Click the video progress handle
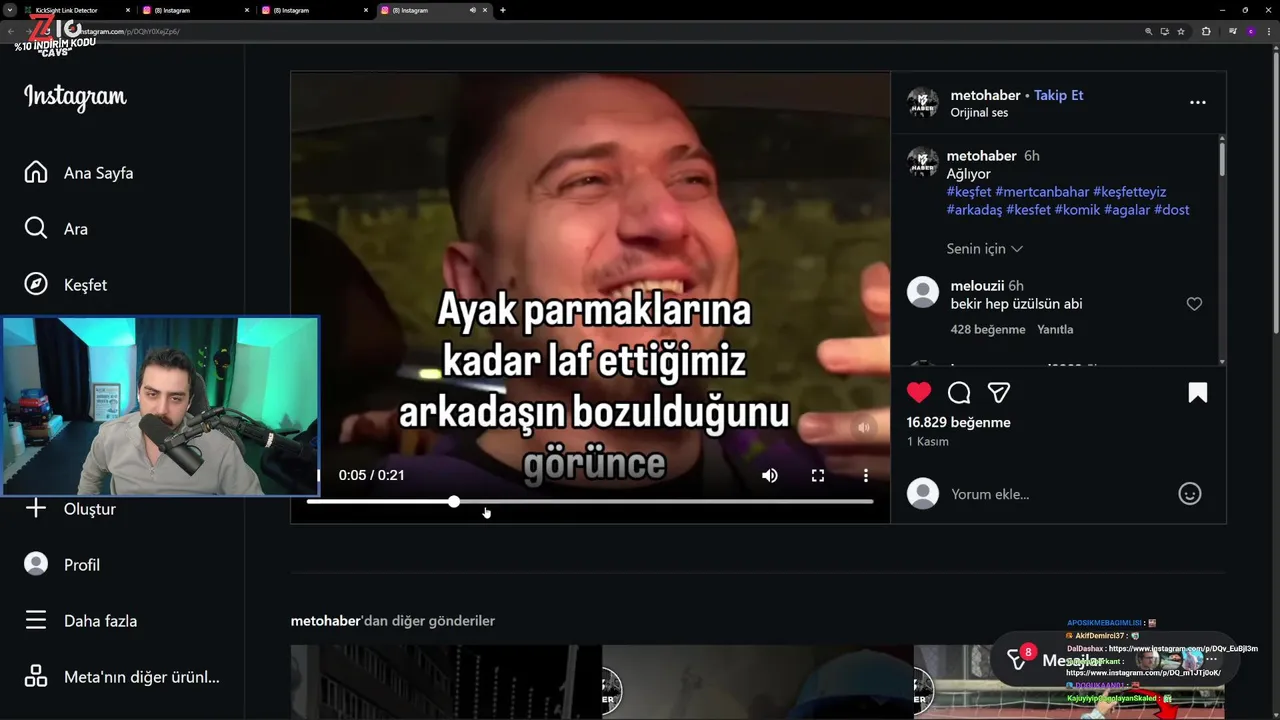1280x720 pixels. click(x=454, y=501)
